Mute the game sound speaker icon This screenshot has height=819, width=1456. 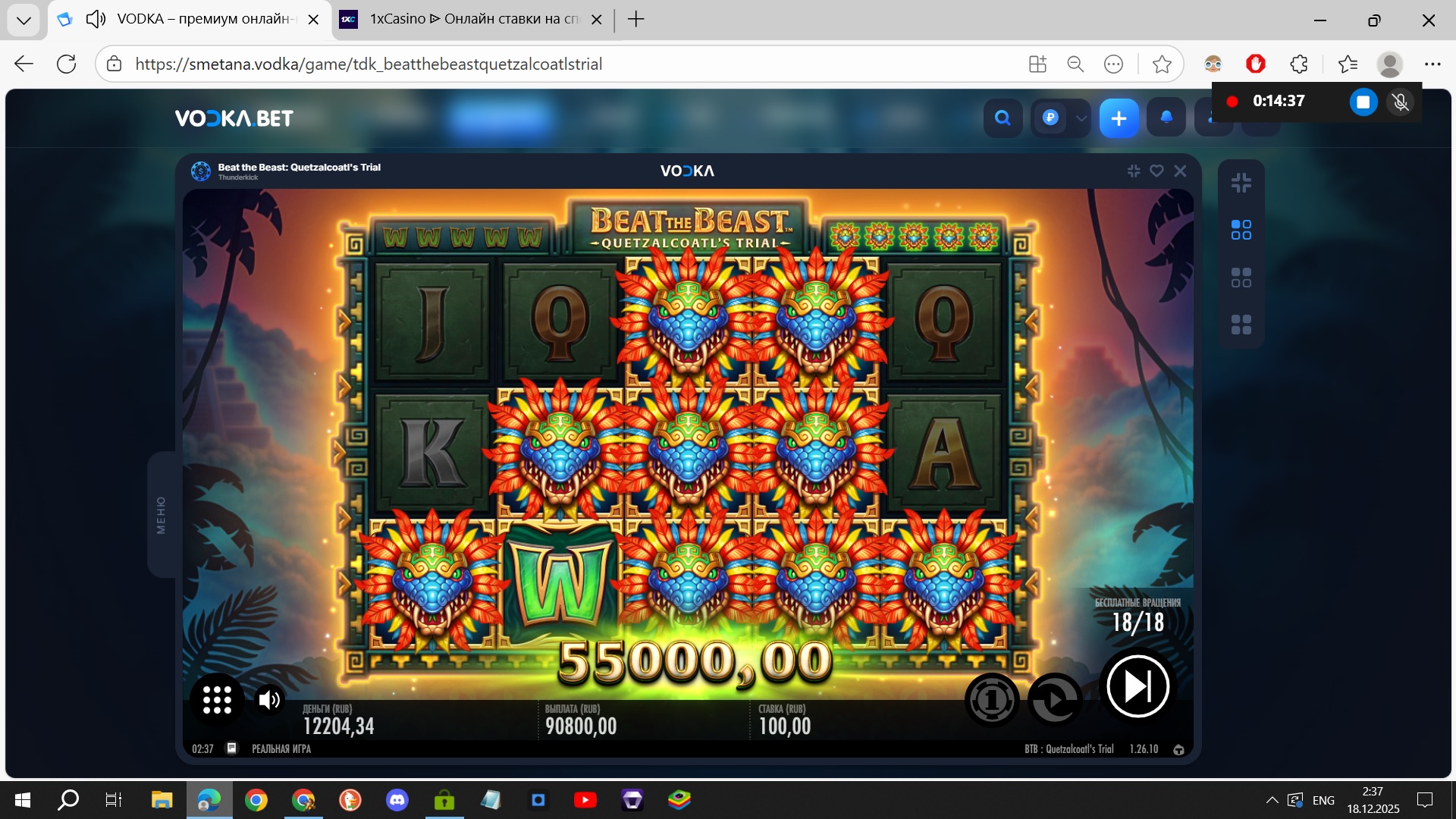(x=269, y=699)
